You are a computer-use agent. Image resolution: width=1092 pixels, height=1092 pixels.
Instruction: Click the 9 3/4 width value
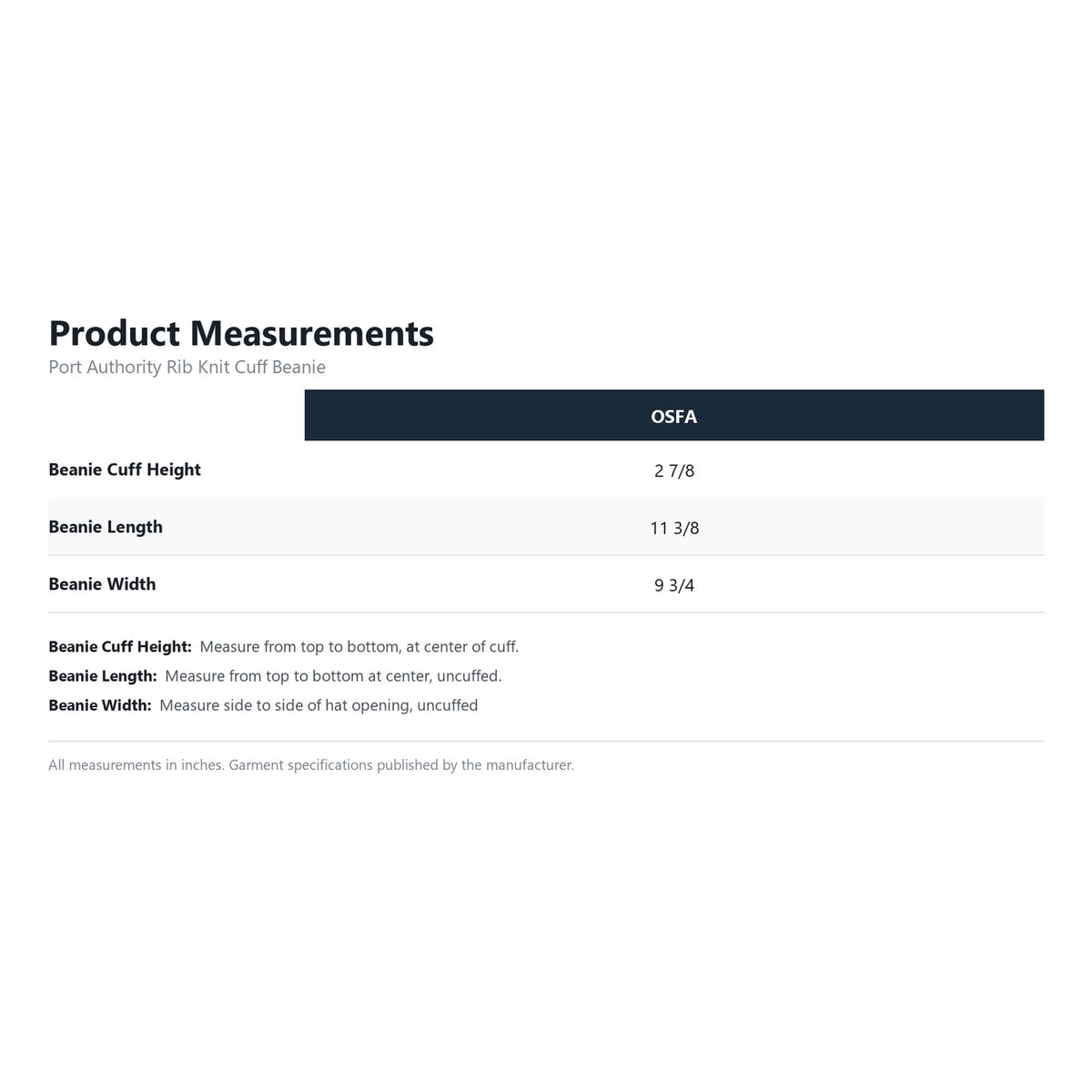pos(674,586)
